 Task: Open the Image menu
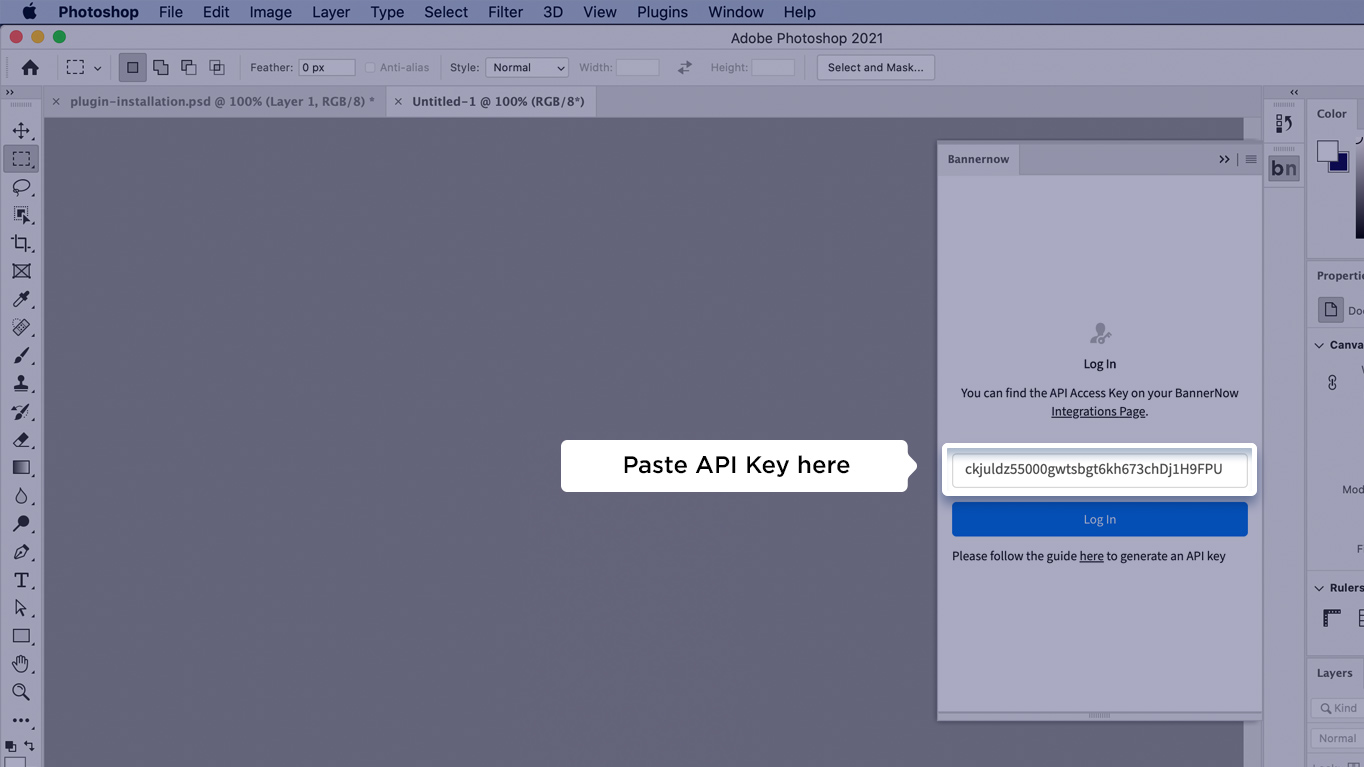point(271,12)
